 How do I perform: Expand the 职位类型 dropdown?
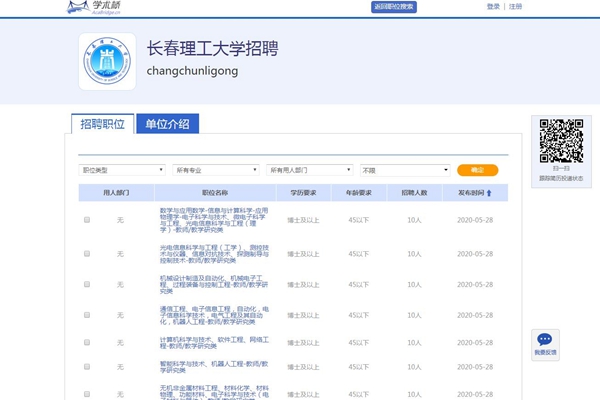click(x=122, y=170)
